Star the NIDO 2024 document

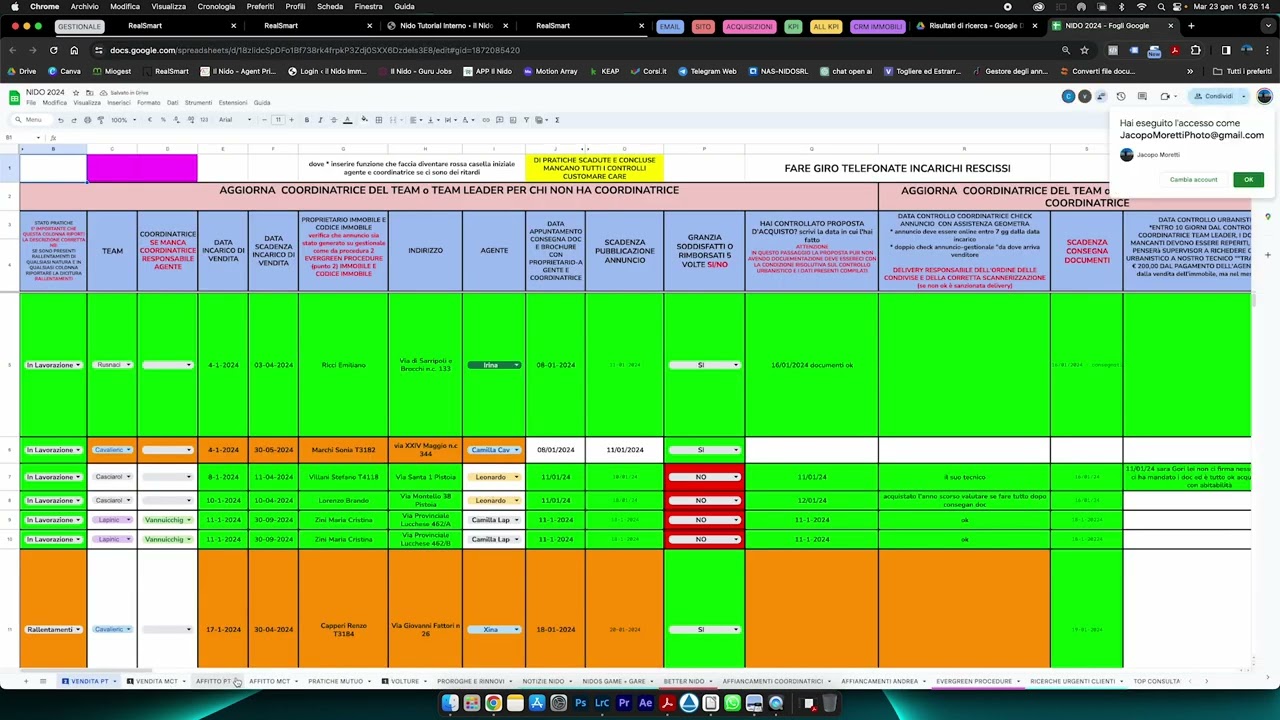tap(74, 93)
